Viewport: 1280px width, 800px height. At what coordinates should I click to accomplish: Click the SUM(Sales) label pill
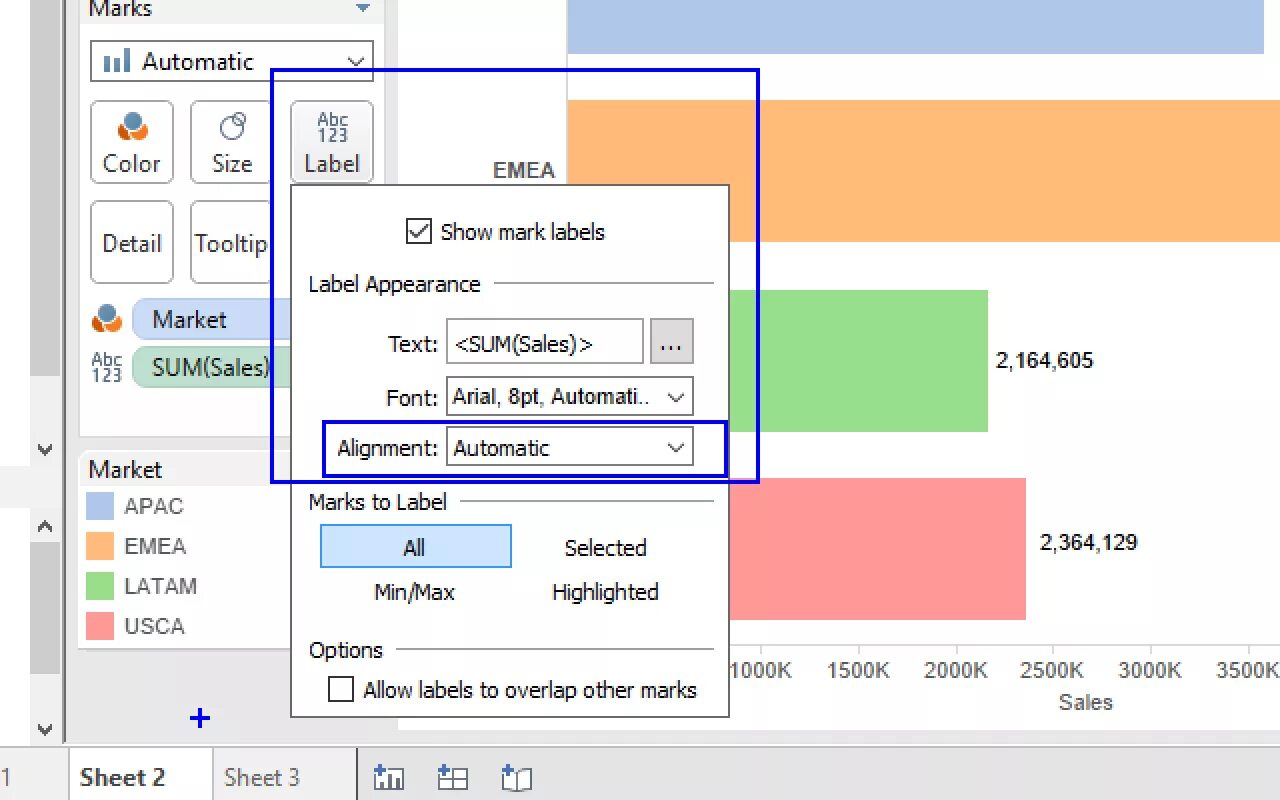coord(212,367)
